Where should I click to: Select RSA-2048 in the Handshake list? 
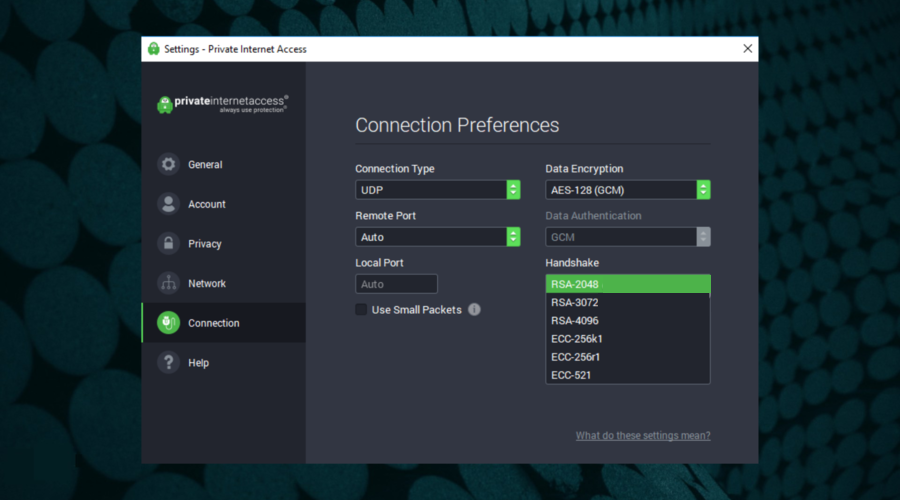(x=628, y=284)
